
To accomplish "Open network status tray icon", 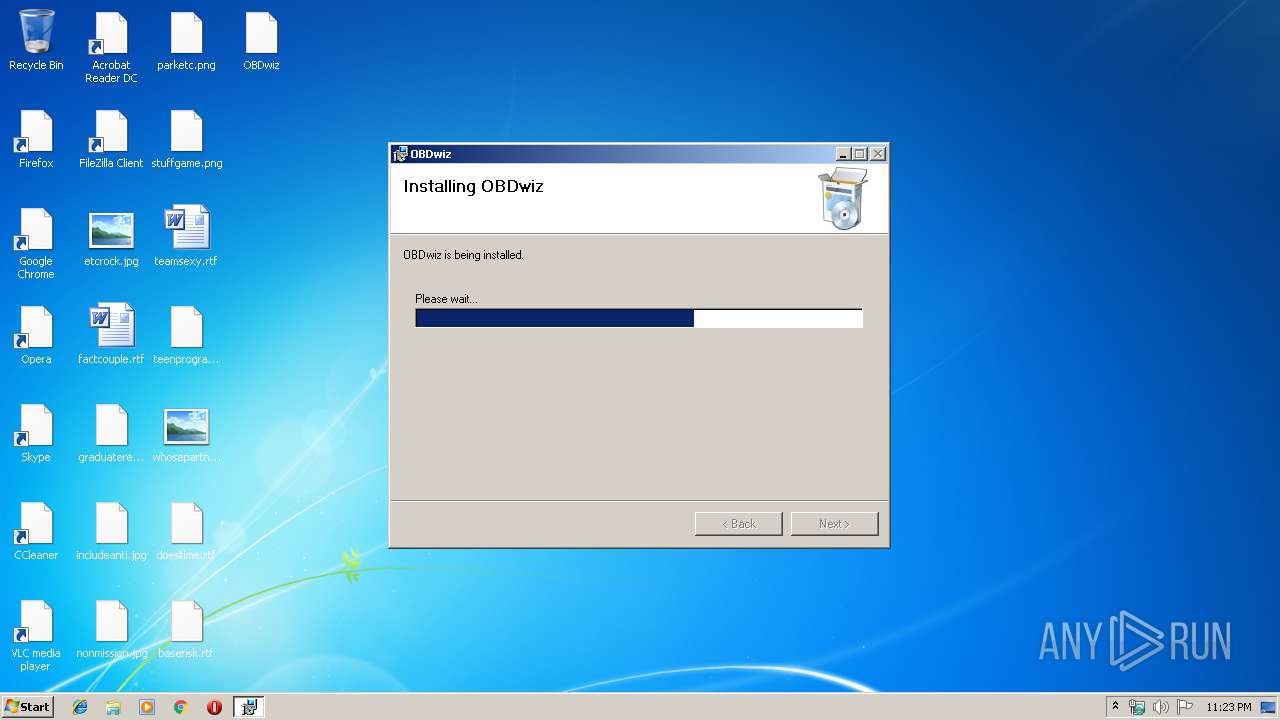I will point(1137,707).
